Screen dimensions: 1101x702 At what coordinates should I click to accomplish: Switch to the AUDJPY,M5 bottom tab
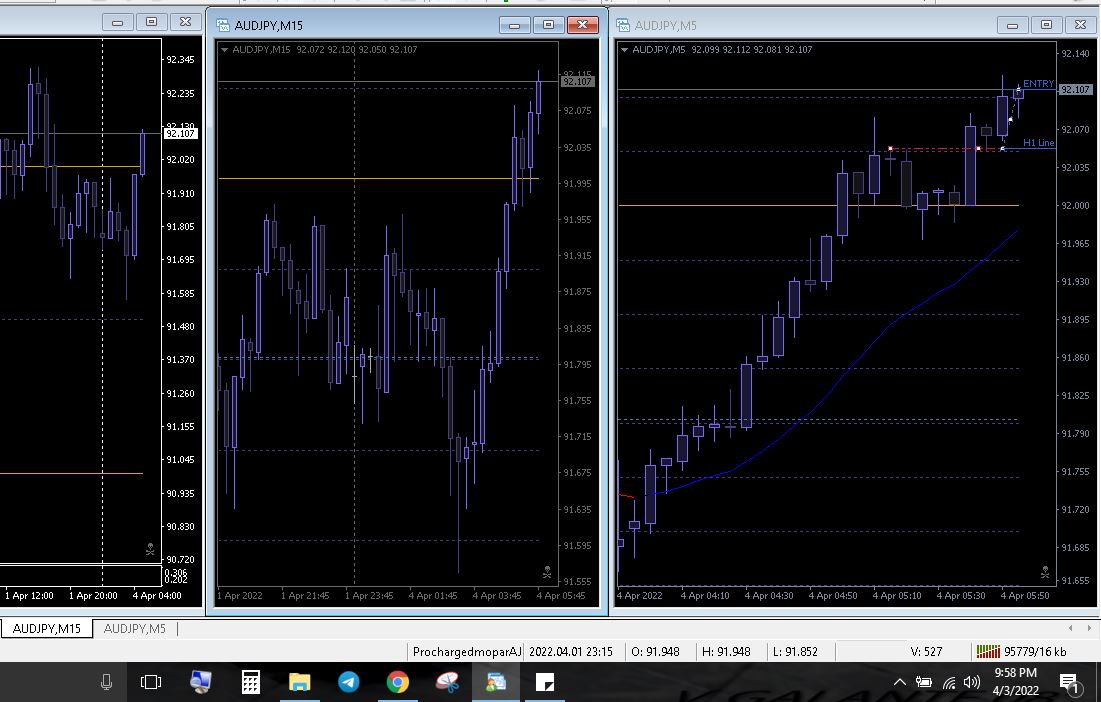pos(134,628)
